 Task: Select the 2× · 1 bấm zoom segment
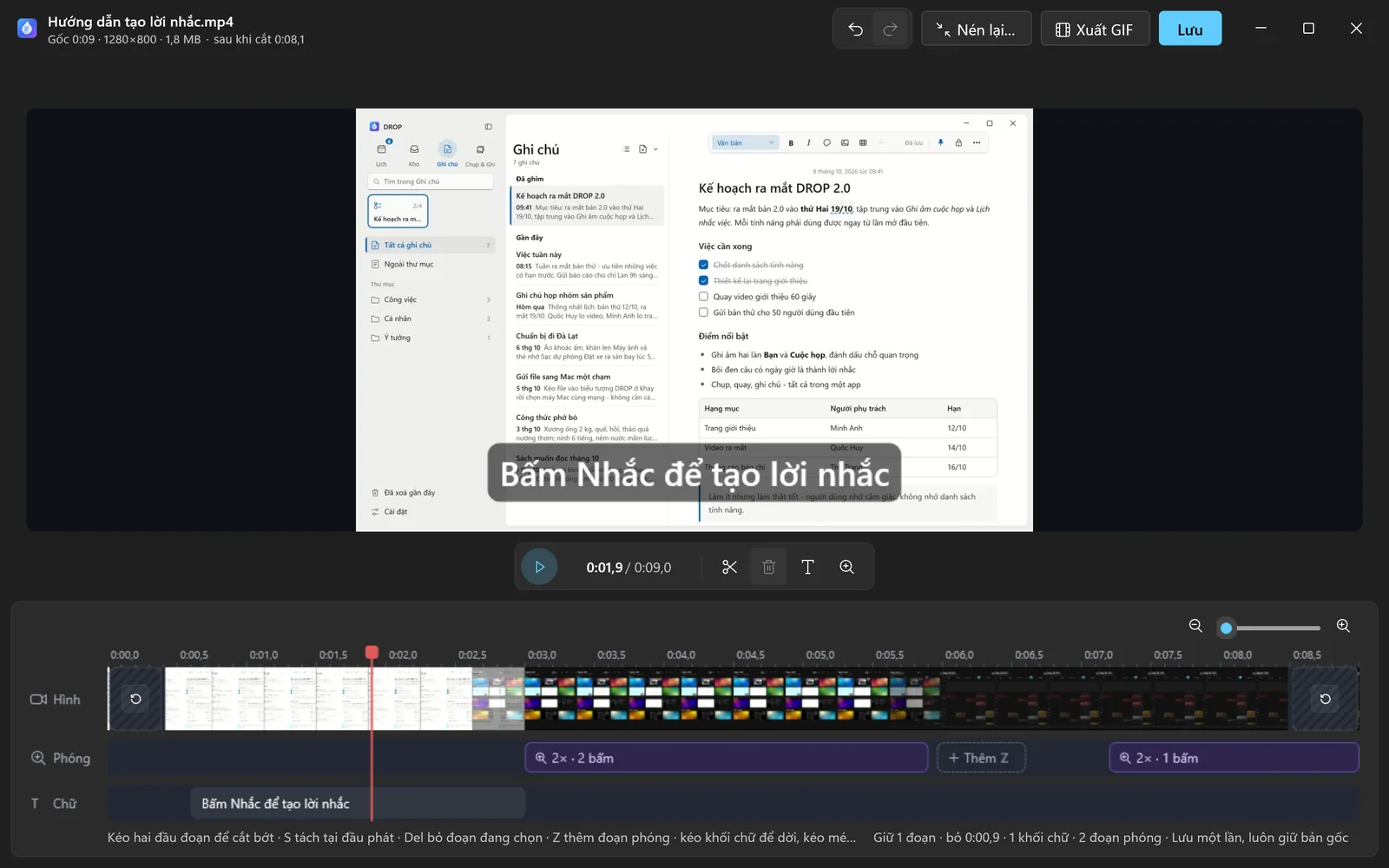(x=1234, y=758)
